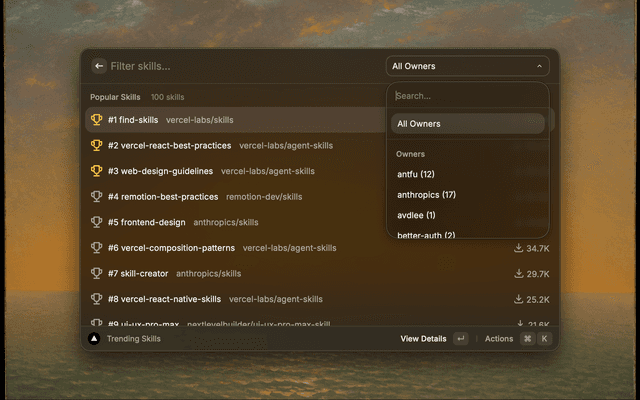Click the dropdown Search field

467,96
